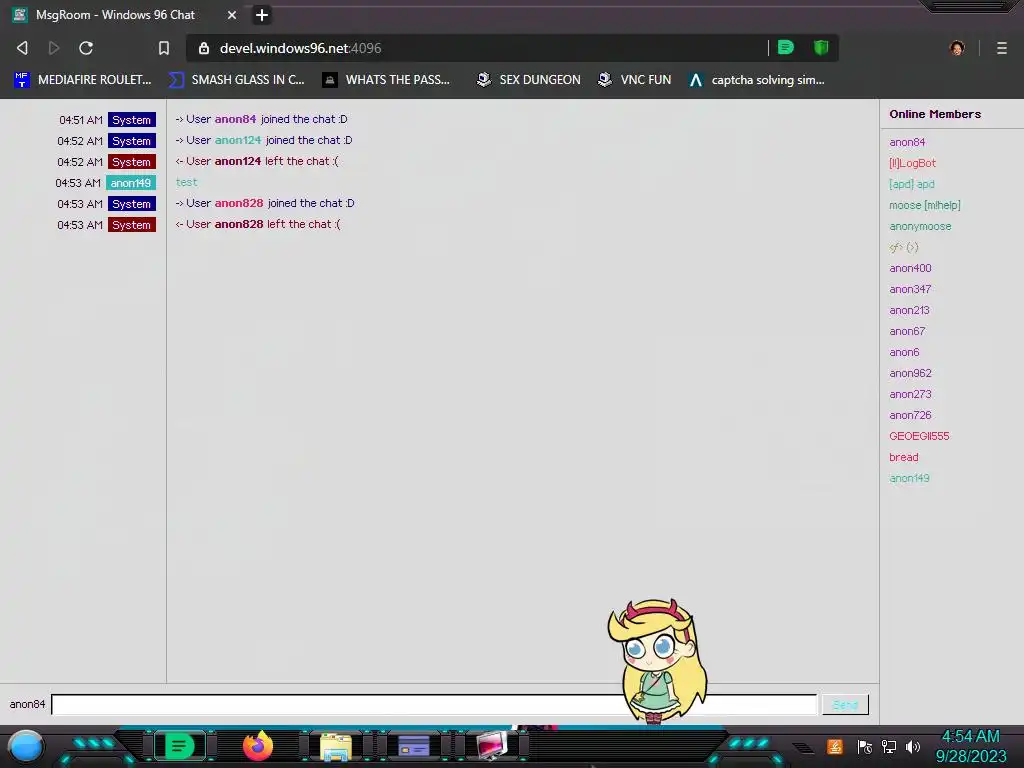Open the green chat app on taskbar
Image resolution: width=1024 pixels, height=768 pixels.
point(180,746)
